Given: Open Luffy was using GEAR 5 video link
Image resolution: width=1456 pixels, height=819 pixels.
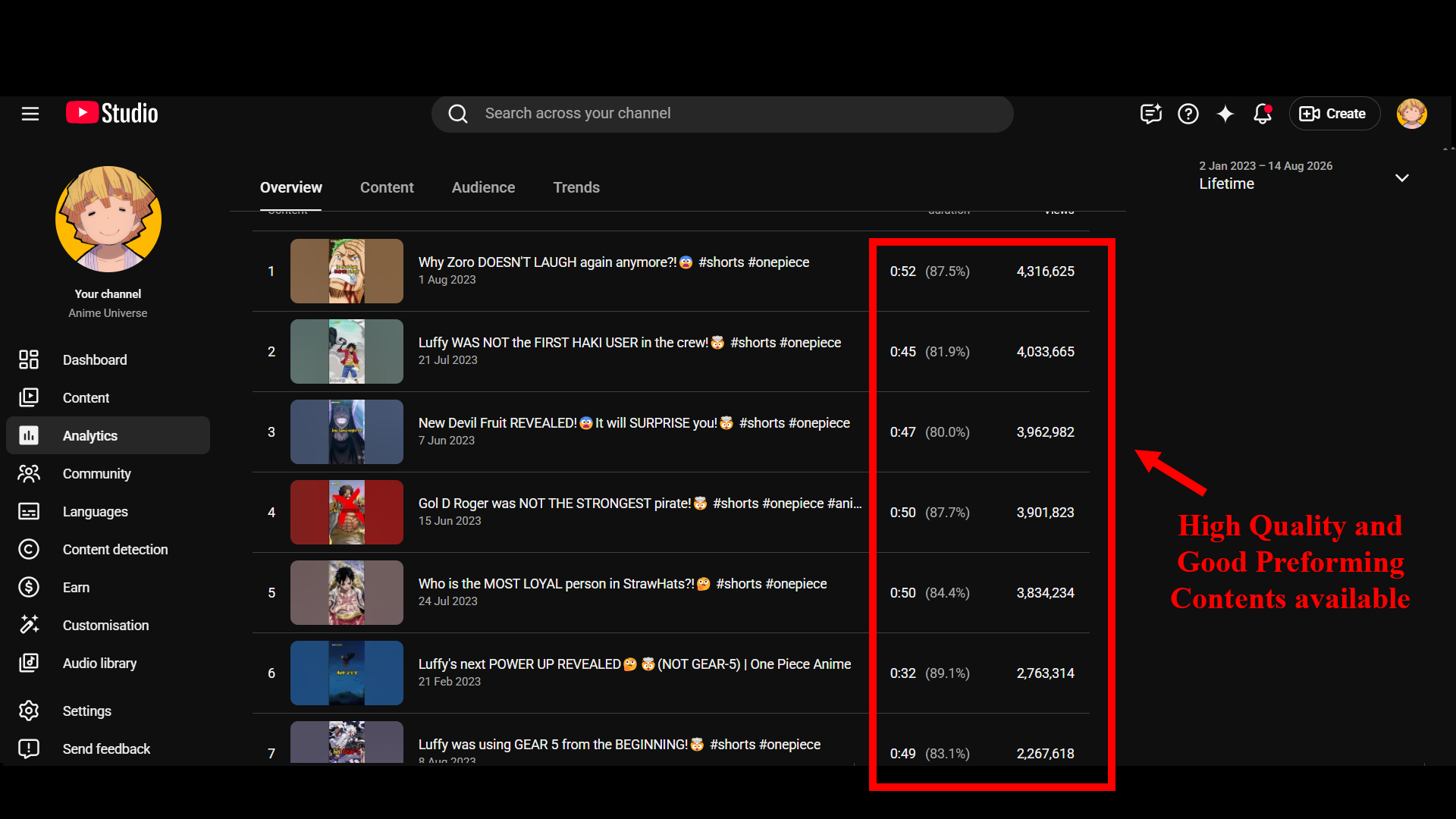Looking at the screenshot, I should (x=620, y=745).
